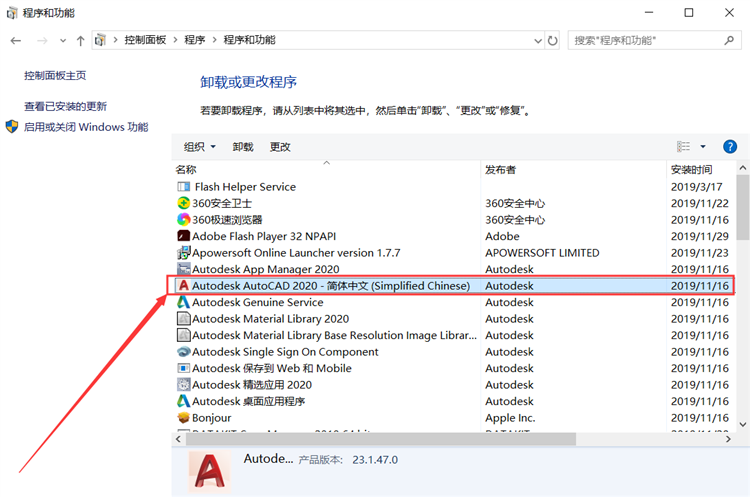Select the Bonjour row name
Viewport: 750px width, 497px height.
point(211,418)
